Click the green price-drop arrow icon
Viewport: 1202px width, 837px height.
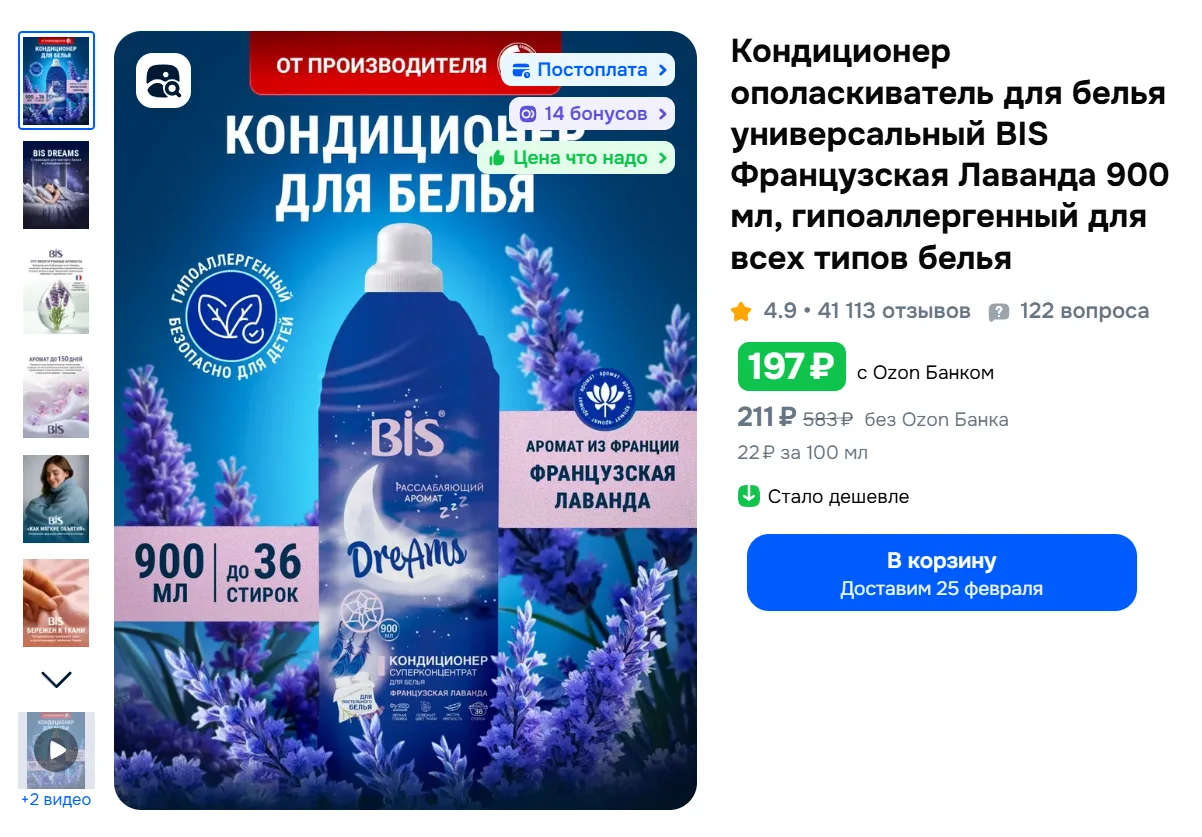[x=749, y=496]
